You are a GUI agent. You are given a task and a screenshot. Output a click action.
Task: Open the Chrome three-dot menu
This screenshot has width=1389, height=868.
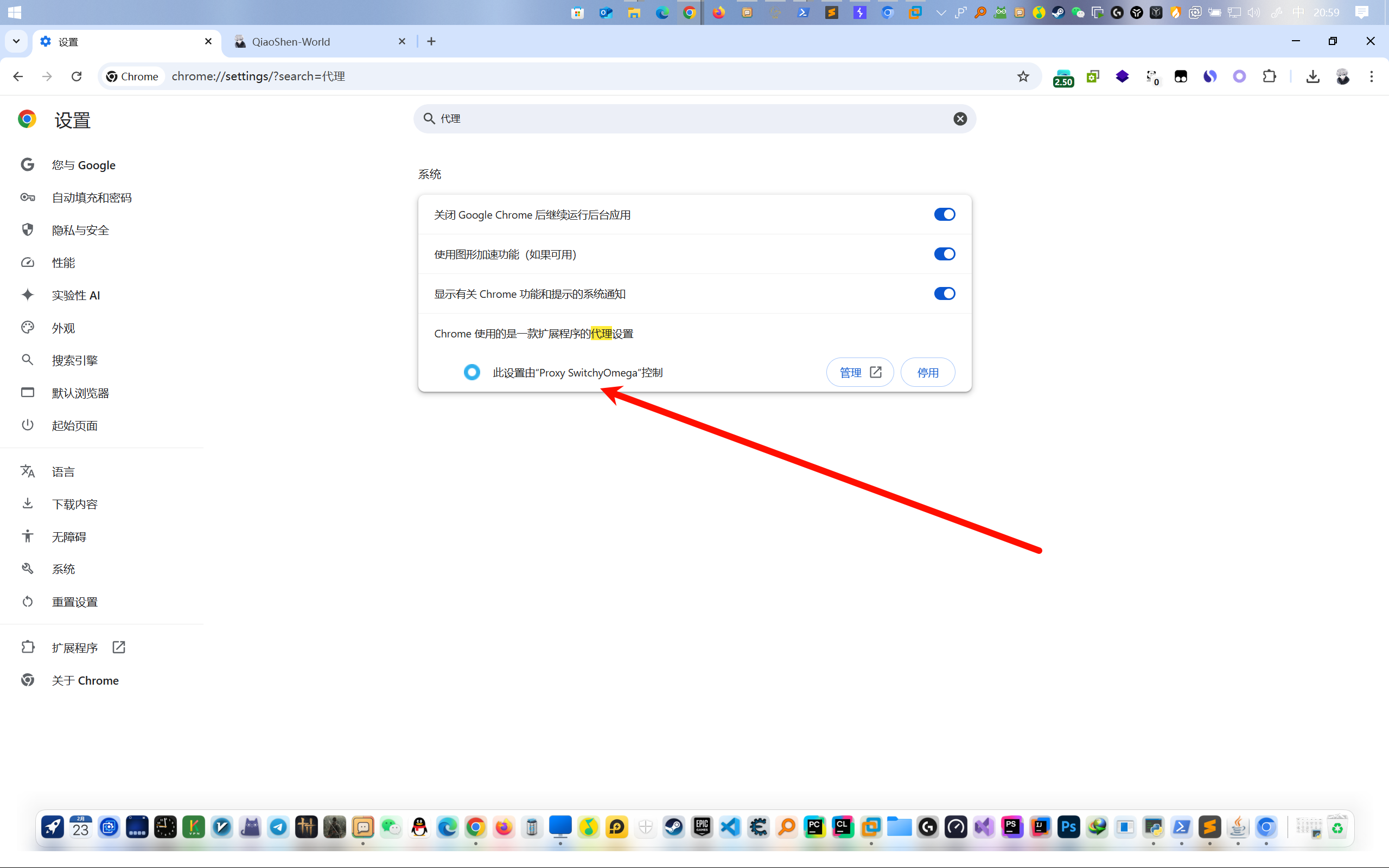click(x=1371, y=76)
